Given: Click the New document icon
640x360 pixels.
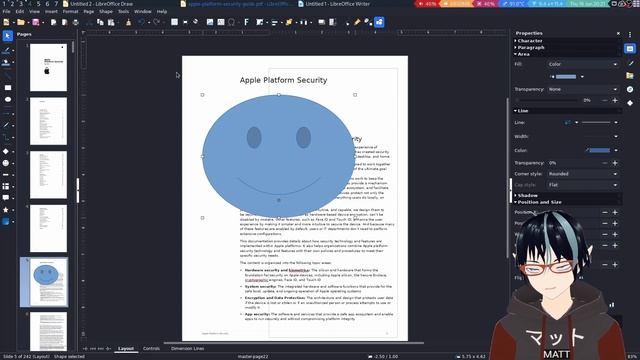Looking at the screenshot, I should click(x=6, y=22).
